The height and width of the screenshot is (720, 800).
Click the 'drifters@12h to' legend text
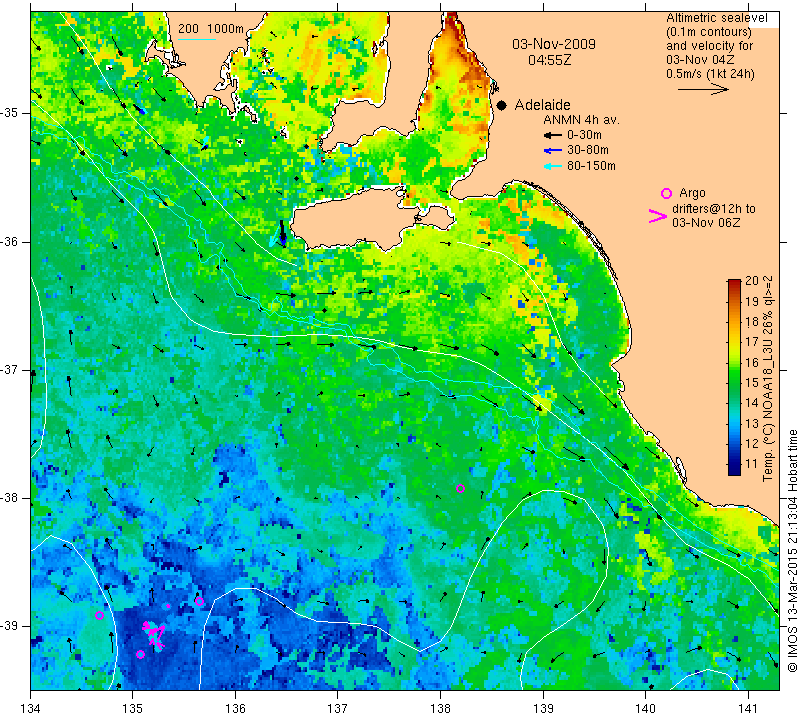point(714,209)
